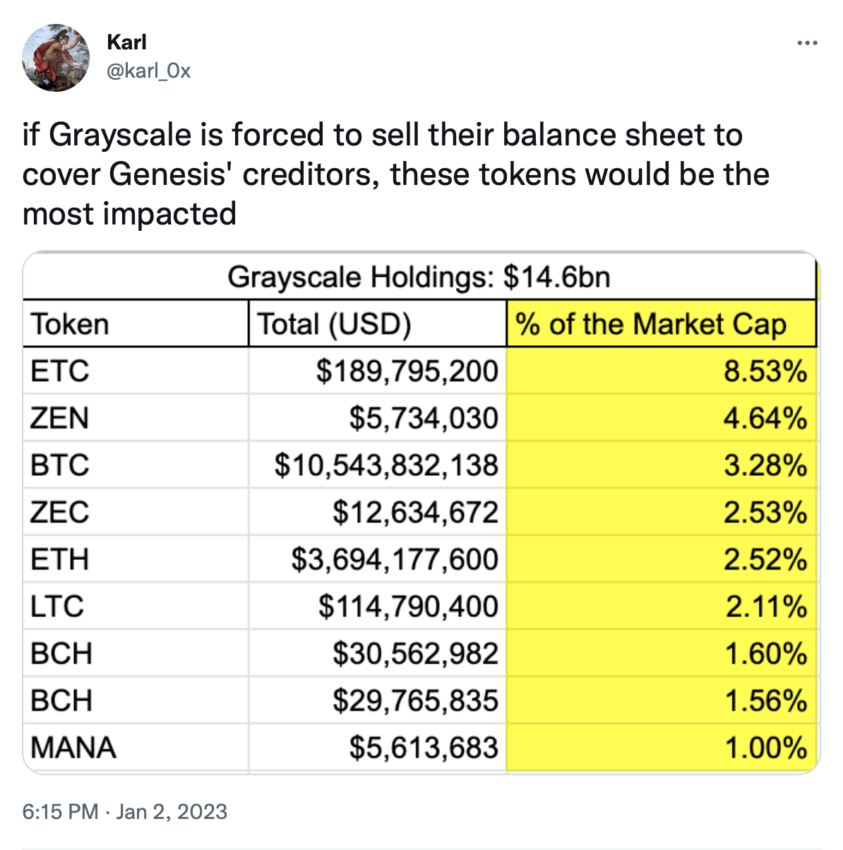Image resolution: width=843 pixels, height=850 pixels.
Task: Click the LTC $114,790,400 value
Action: 408,606
